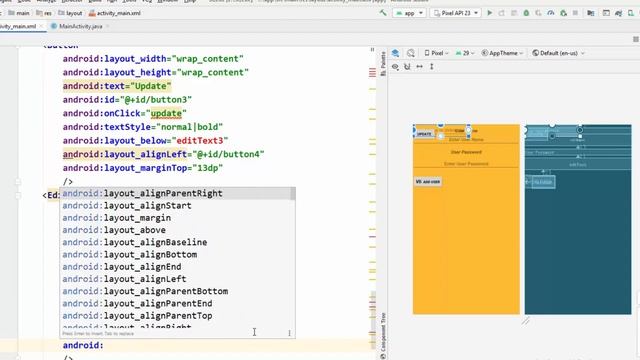Click android:textStyle="normal|bold" line

(142, 127)
